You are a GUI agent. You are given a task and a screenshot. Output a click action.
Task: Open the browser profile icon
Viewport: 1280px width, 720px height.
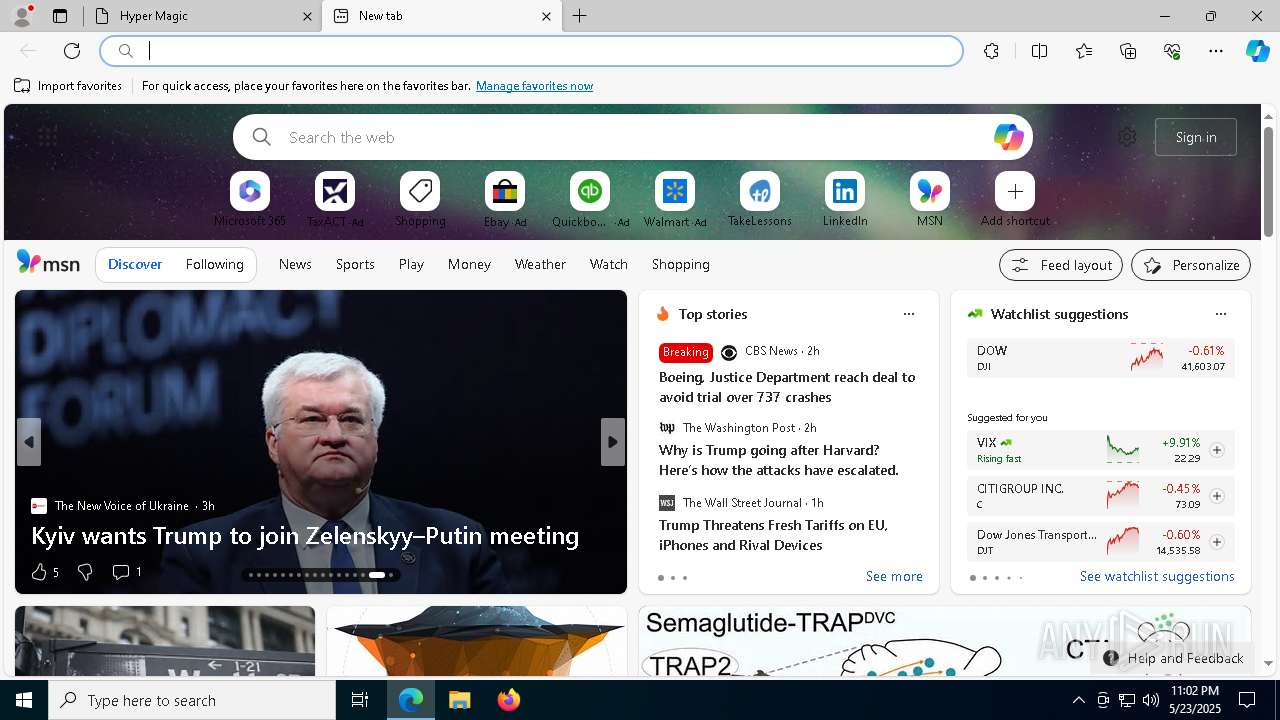(22, 16)
